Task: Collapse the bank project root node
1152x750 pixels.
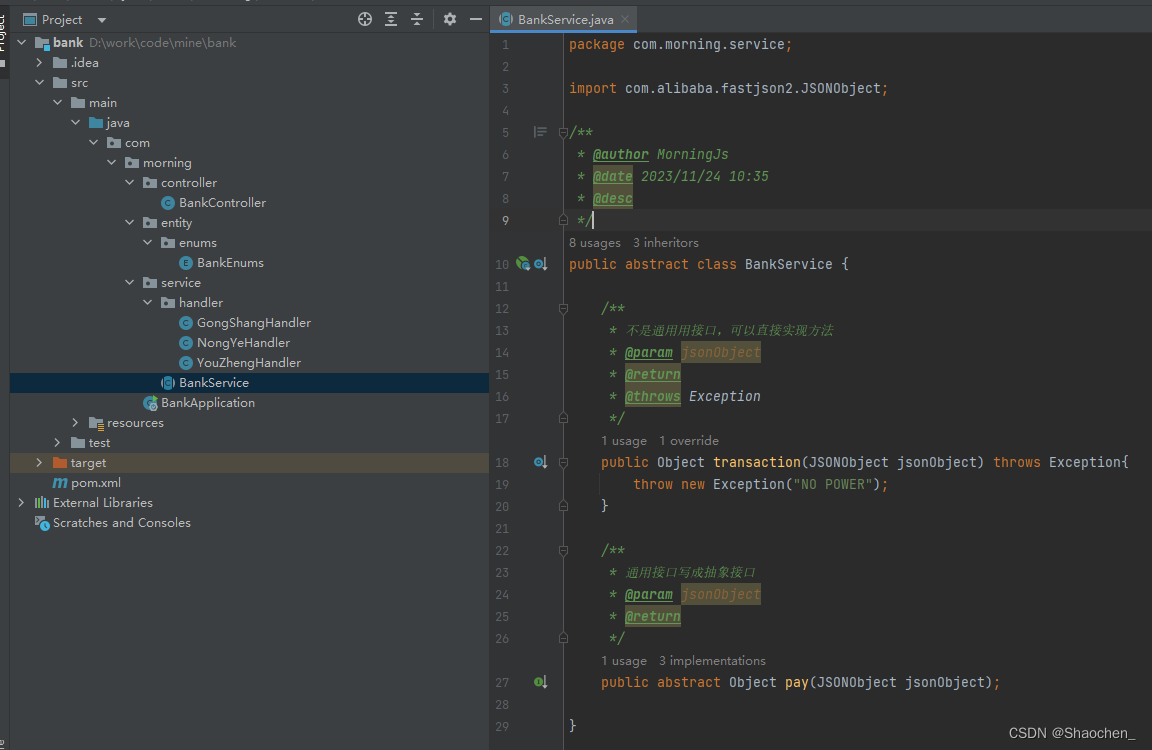Action: pyautogui.click(x=21, y=43)
